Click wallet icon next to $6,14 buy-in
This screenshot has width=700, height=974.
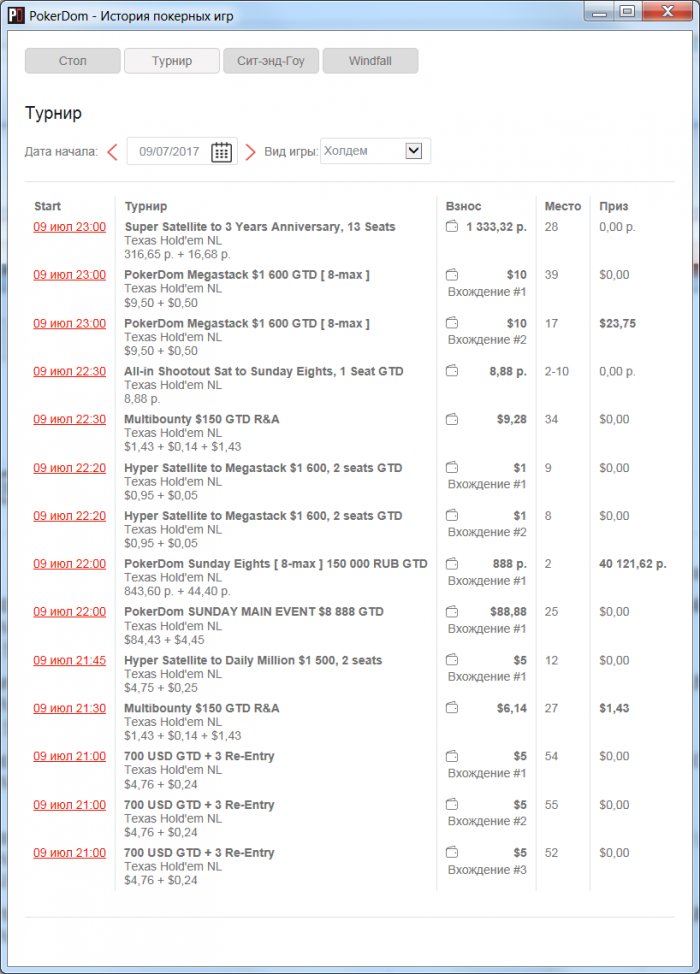click(452, 708)
